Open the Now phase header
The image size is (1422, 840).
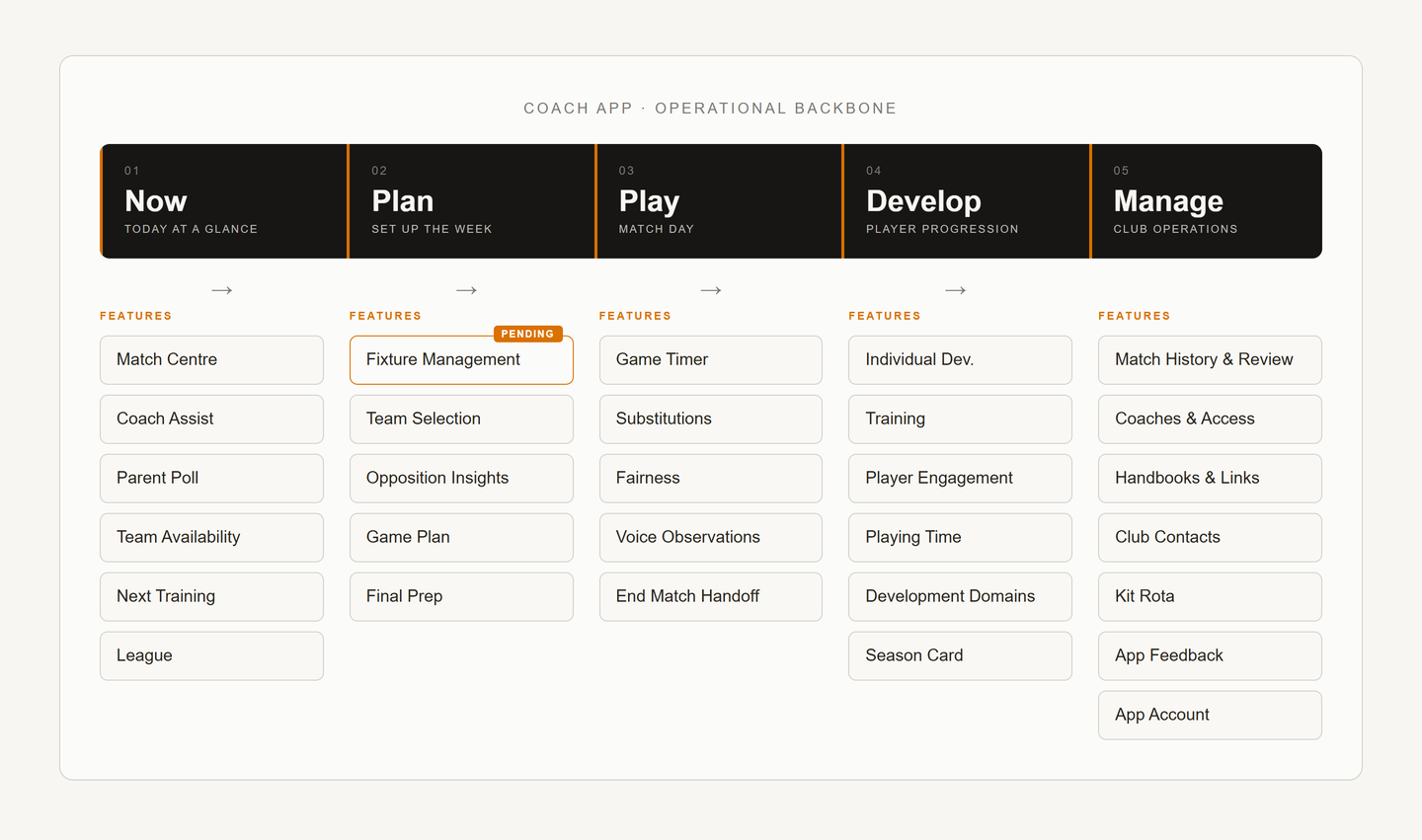click(x=223, y=201)
